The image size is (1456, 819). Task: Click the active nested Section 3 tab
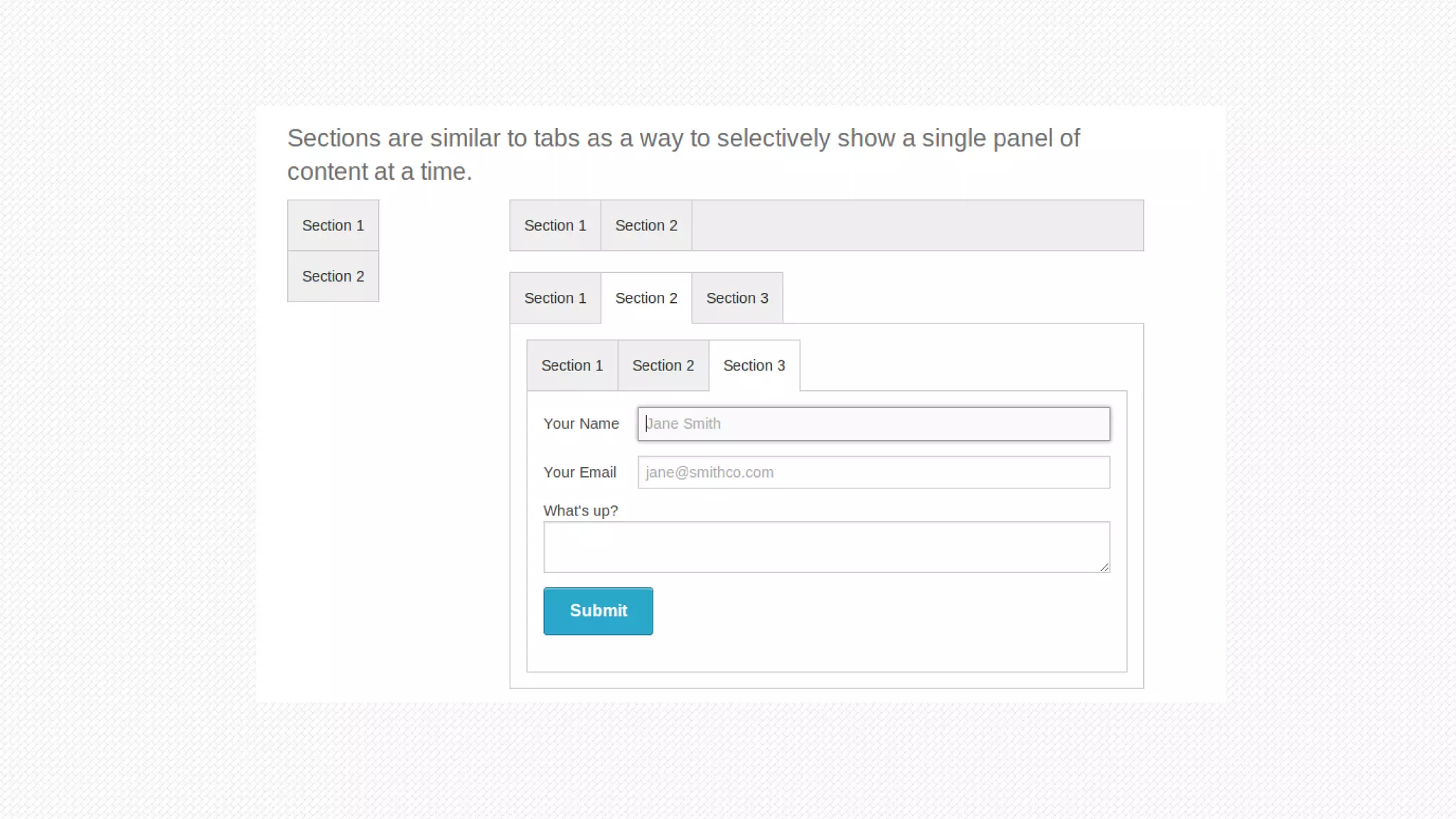754,365
